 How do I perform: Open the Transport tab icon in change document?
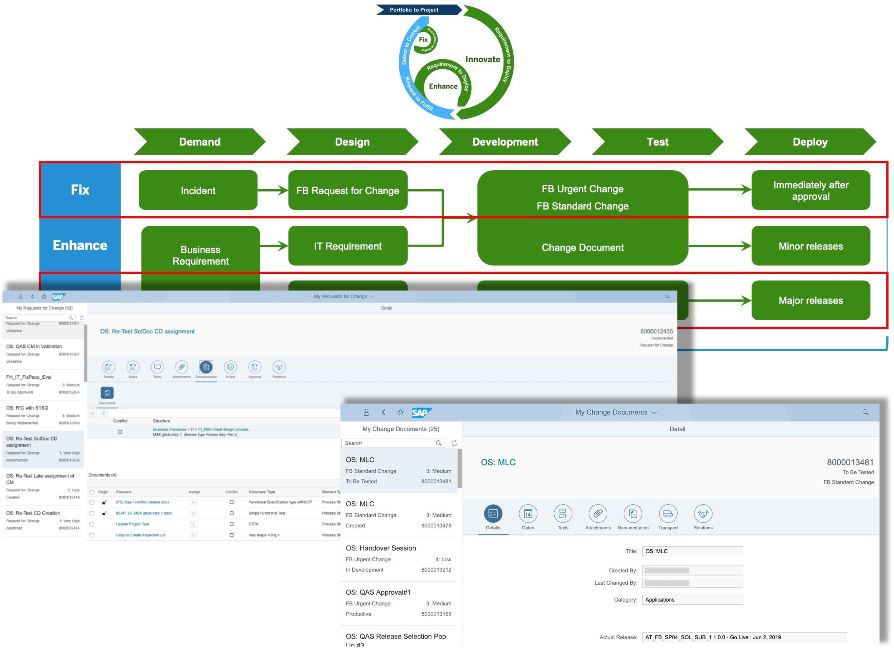click(668, 514)
